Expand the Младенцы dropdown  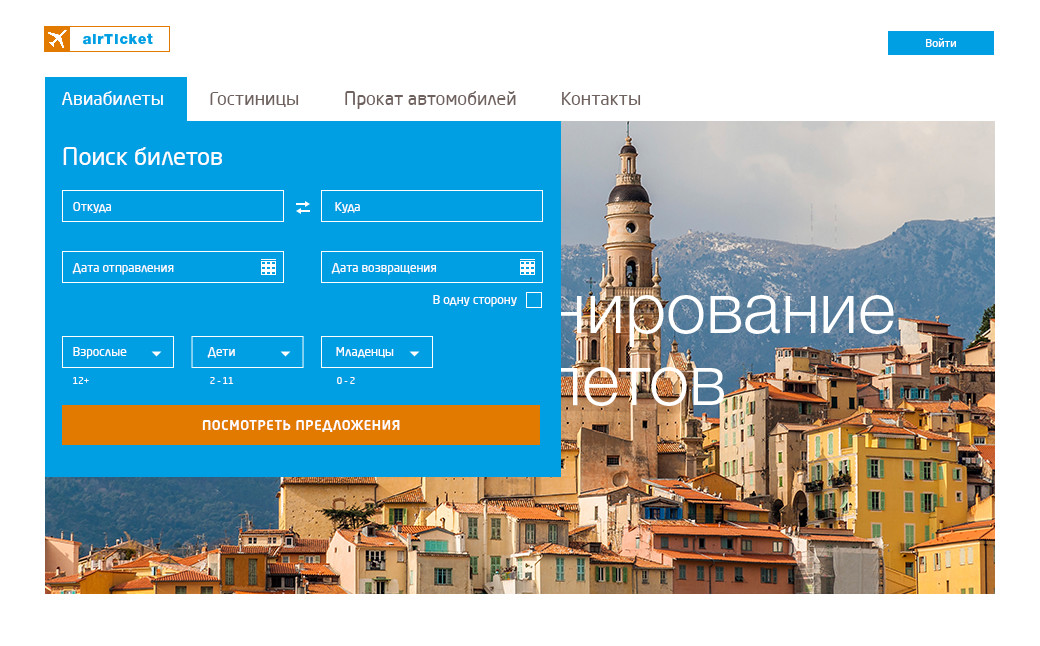point(377,352)
